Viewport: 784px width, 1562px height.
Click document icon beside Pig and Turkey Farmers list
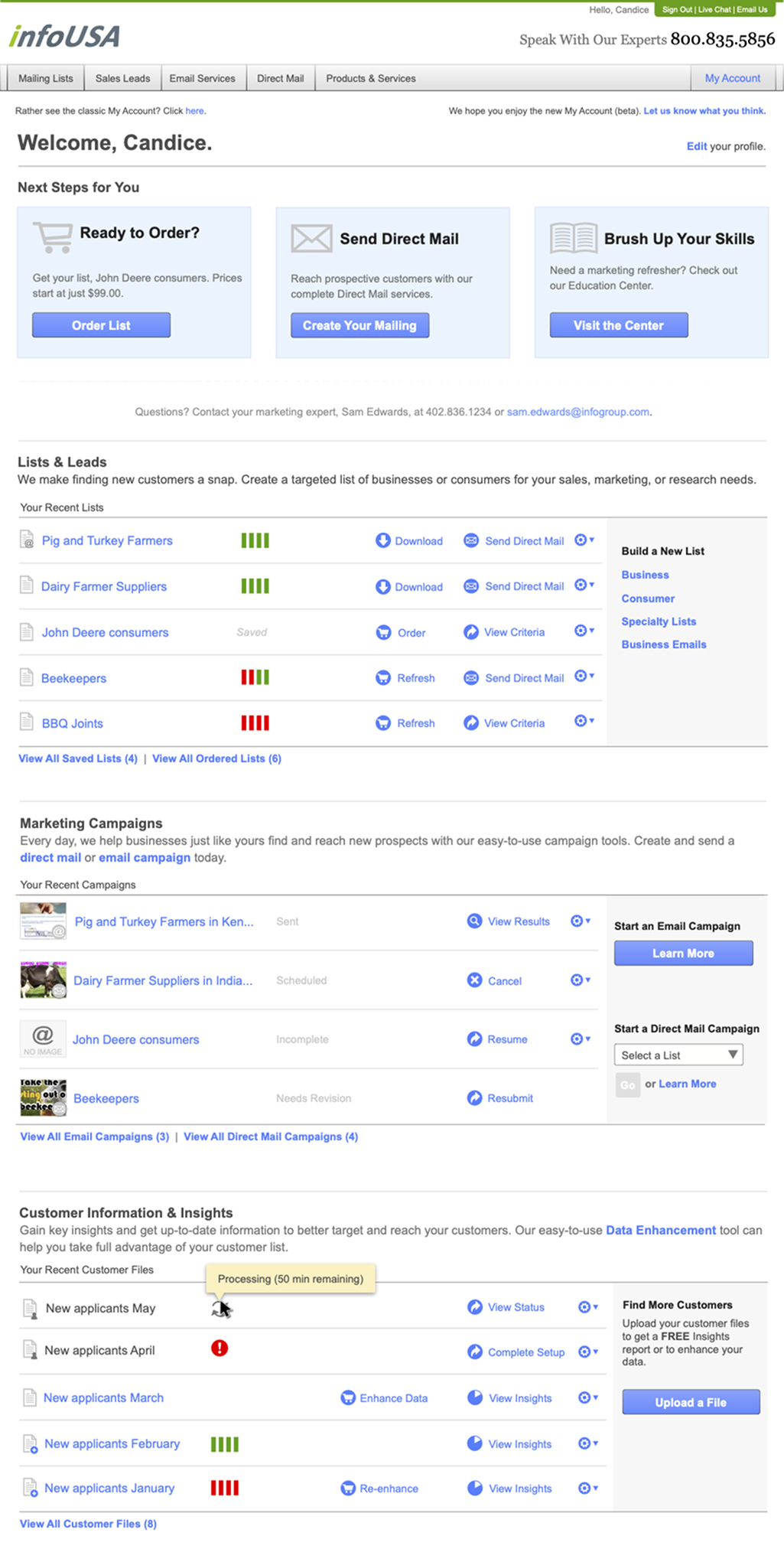[x=27, y=540]
